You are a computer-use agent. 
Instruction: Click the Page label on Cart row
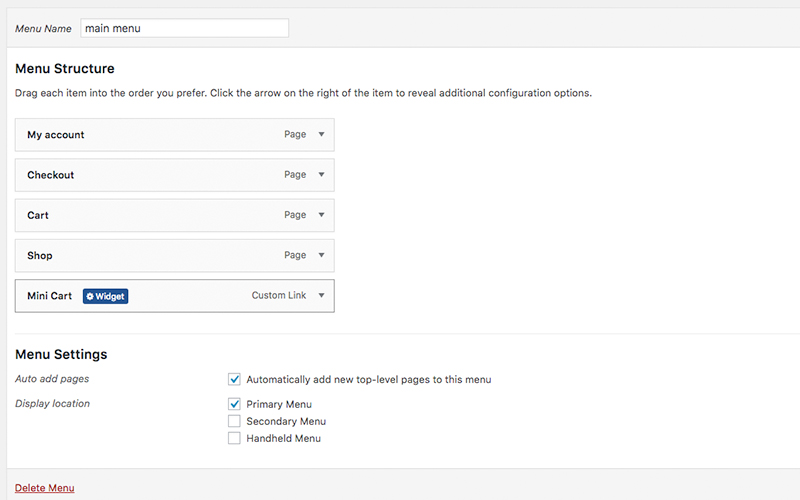[x=295, y=215]
